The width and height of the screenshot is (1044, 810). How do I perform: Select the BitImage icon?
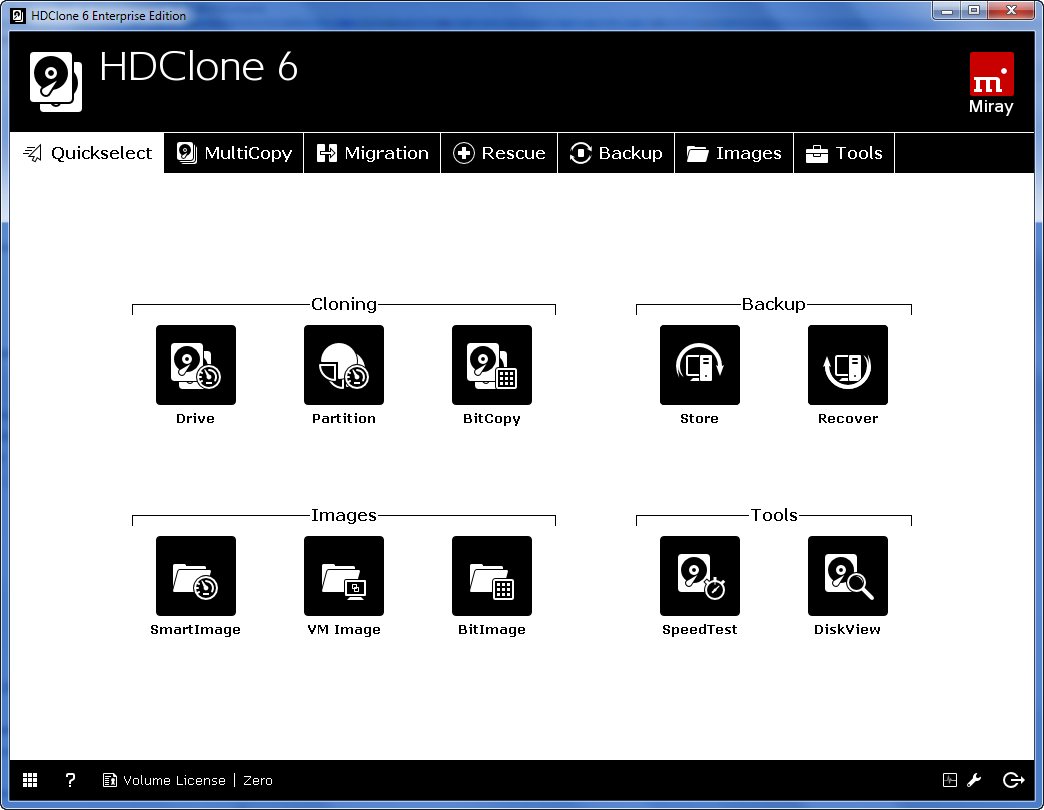point(491,576)
